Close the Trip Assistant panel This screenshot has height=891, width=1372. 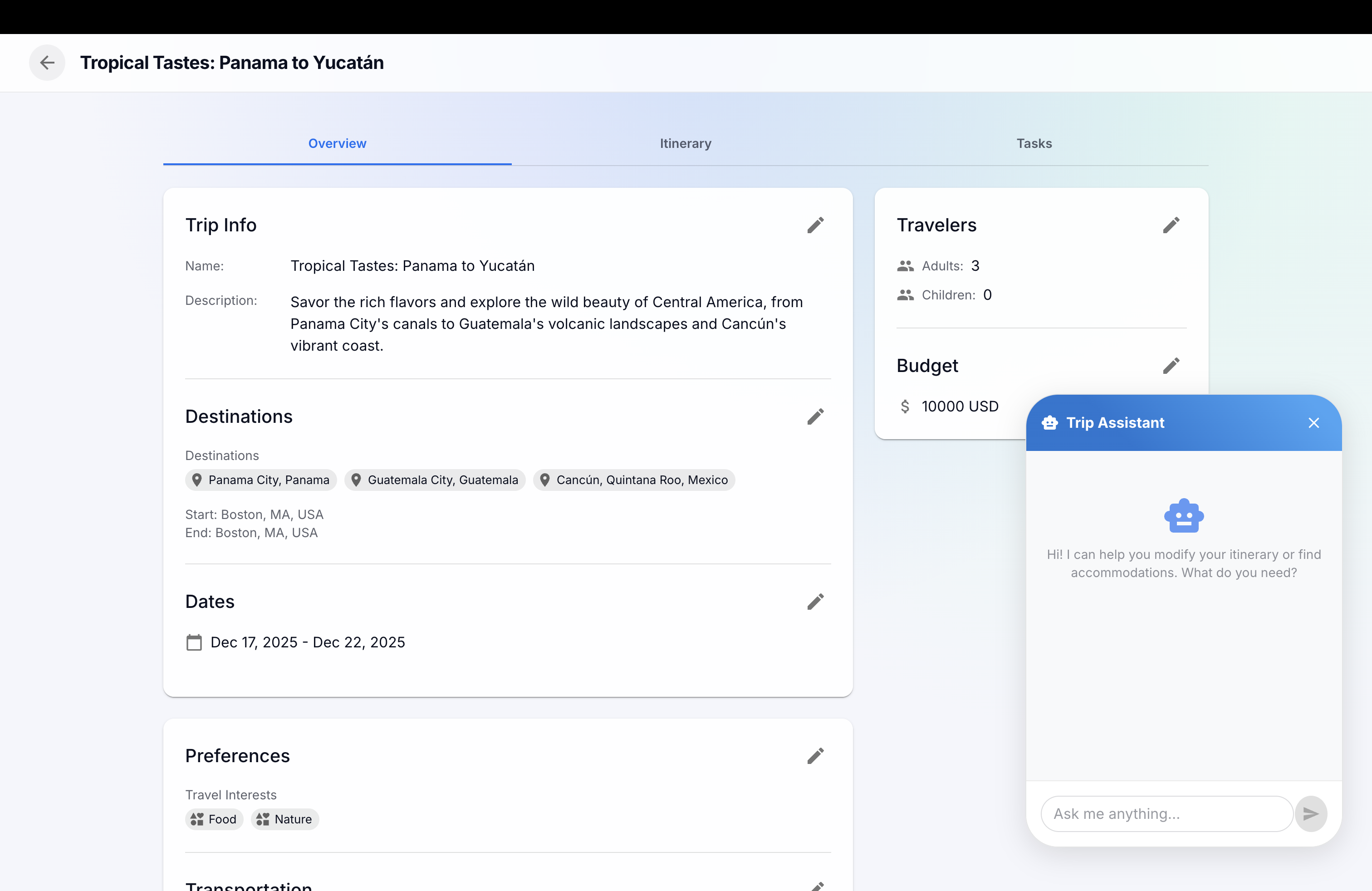point(1313,423)
